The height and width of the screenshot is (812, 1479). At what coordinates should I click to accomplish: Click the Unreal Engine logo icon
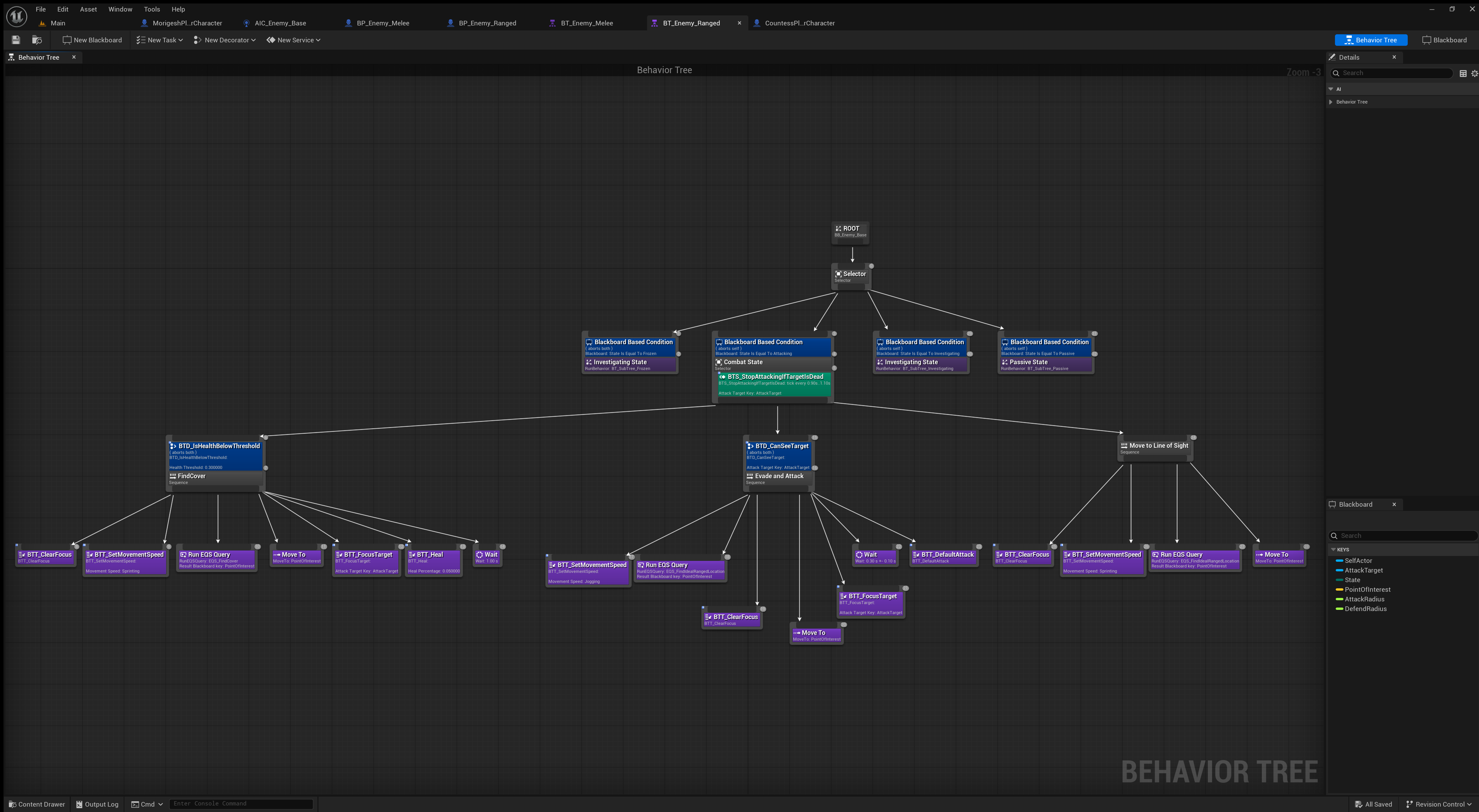(x=17, y=16)
